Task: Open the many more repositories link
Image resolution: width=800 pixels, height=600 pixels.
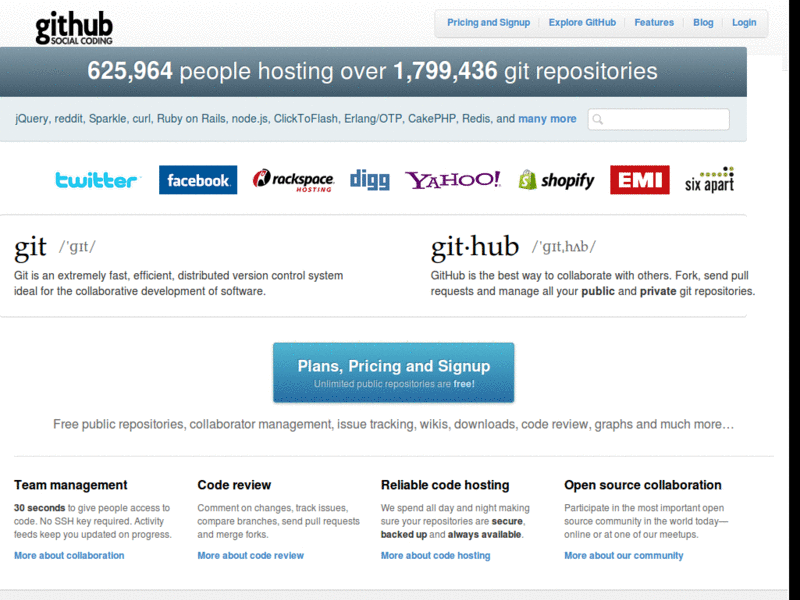Action: pyautogui.click(x=547, y=118)
